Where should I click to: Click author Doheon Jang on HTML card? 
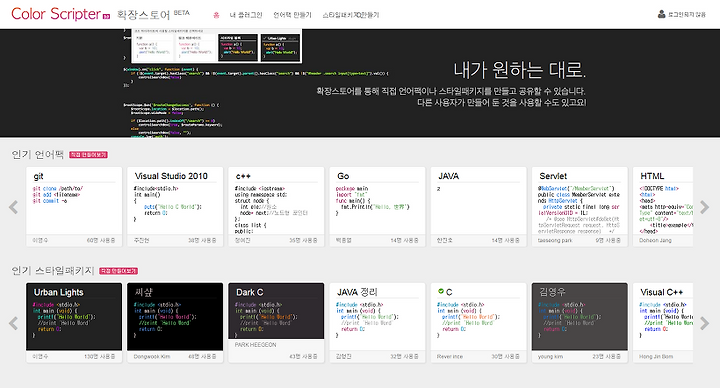655,240
